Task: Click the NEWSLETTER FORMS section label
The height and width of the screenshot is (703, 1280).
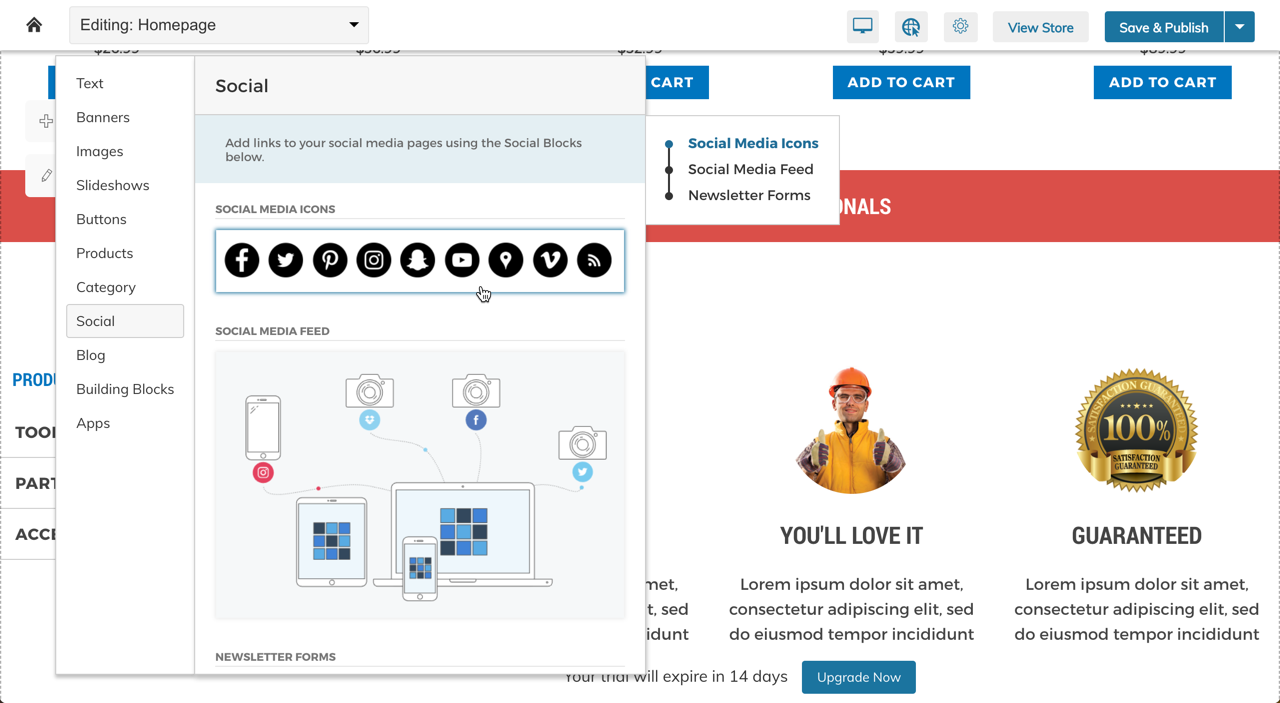Action: 275,657
